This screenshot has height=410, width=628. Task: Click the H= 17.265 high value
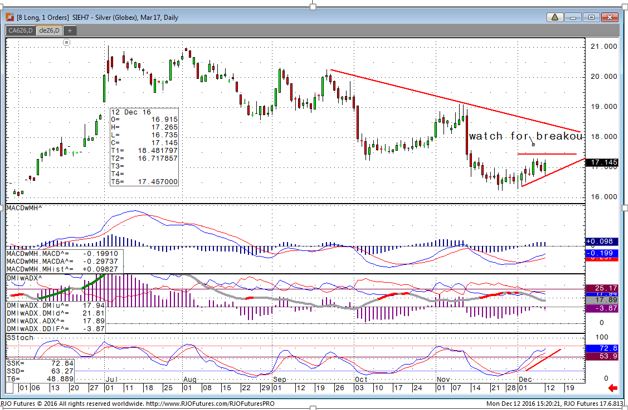click(x=144, y=127)
